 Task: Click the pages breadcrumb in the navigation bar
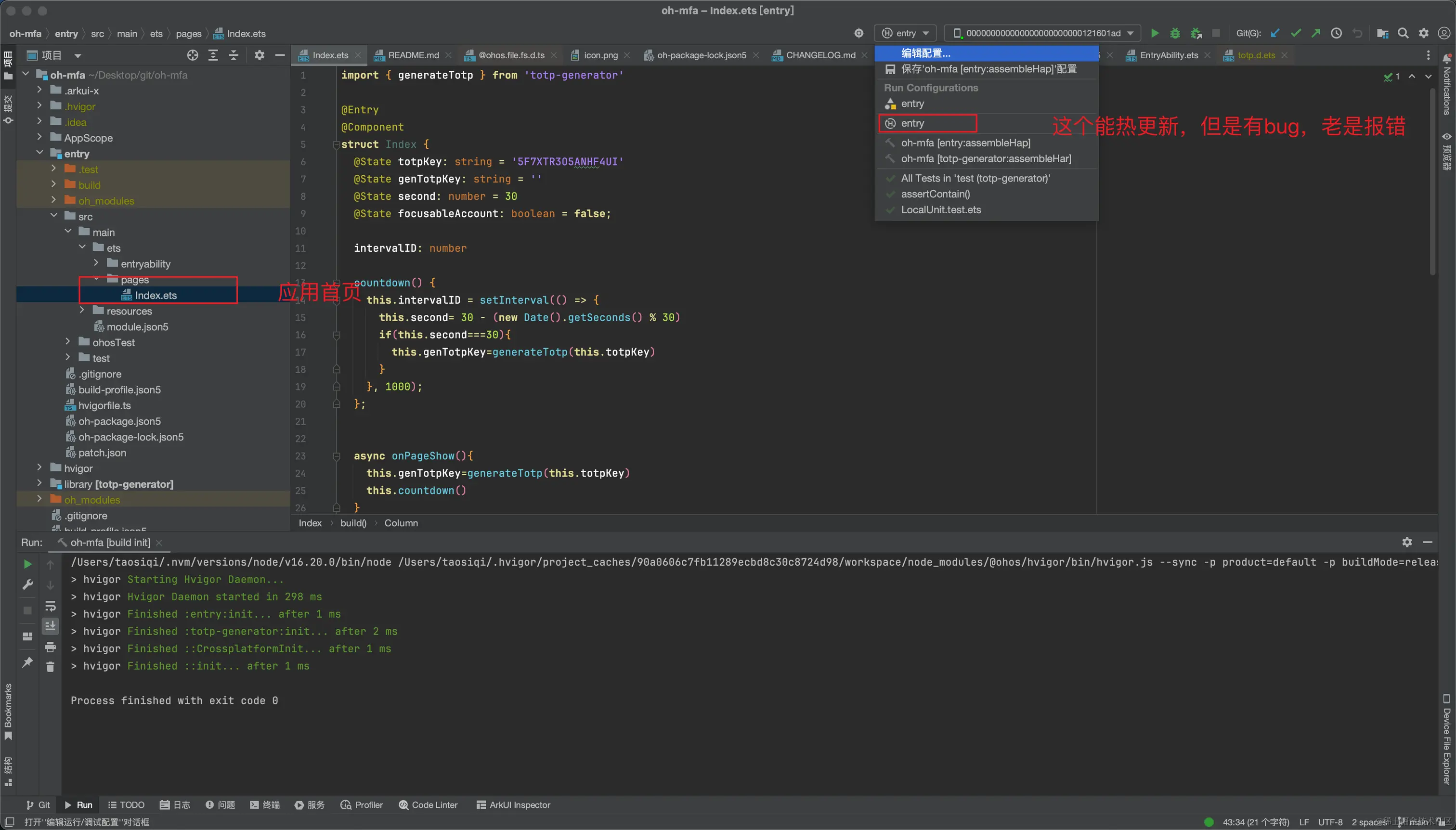point(189,34)
